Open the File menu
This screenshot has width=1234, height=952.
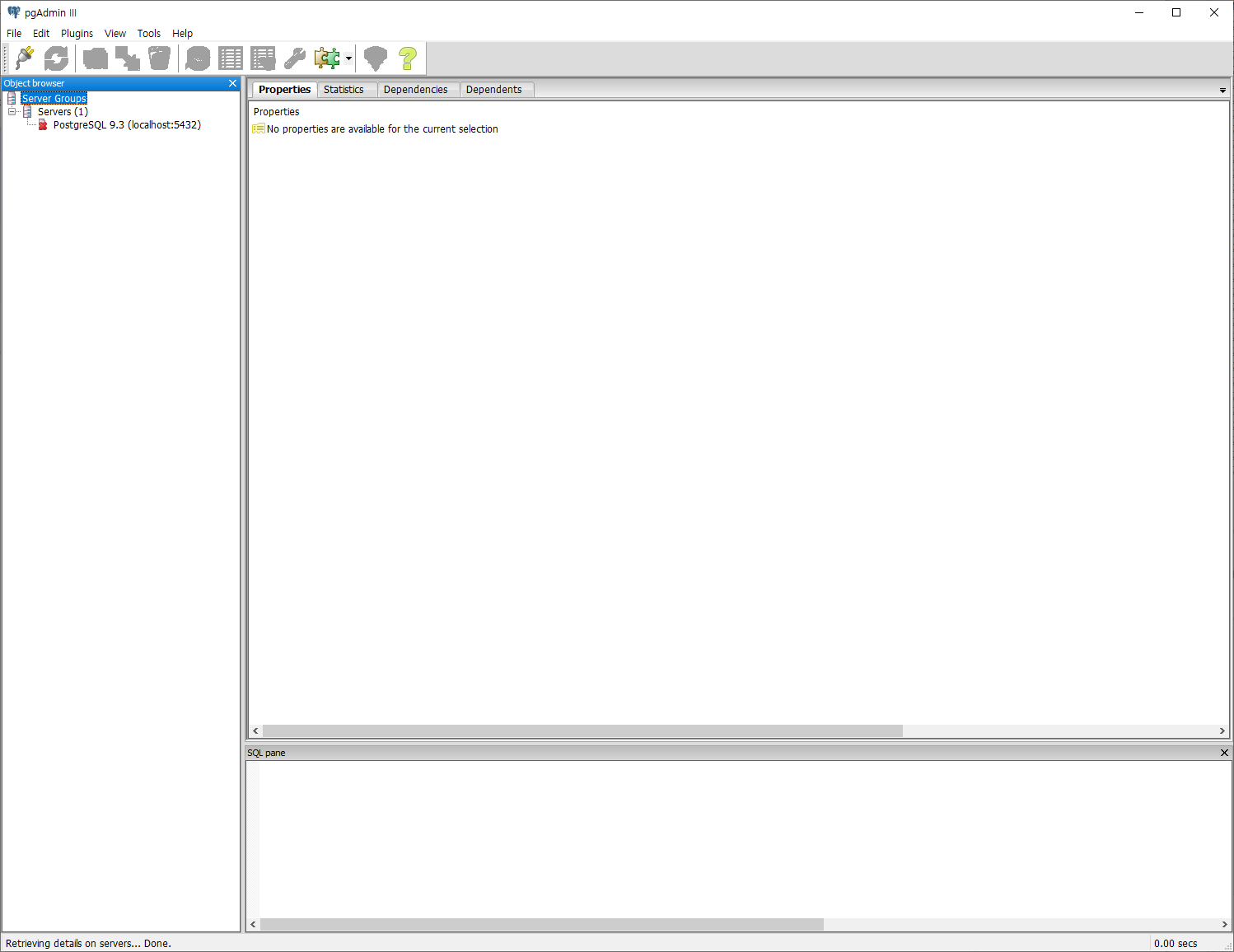pos(14,34)
